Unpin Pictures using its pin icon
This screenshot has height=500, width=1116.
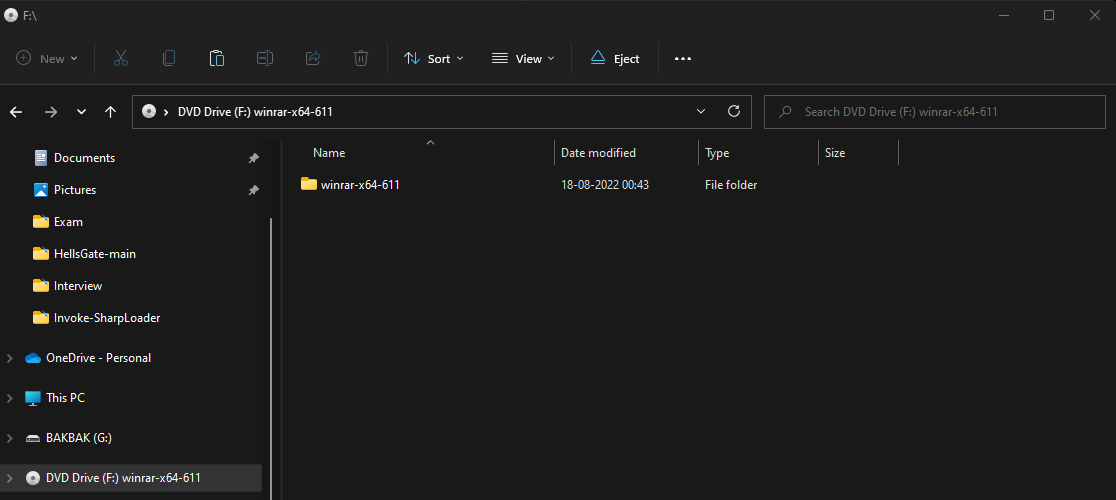(253, 190)
